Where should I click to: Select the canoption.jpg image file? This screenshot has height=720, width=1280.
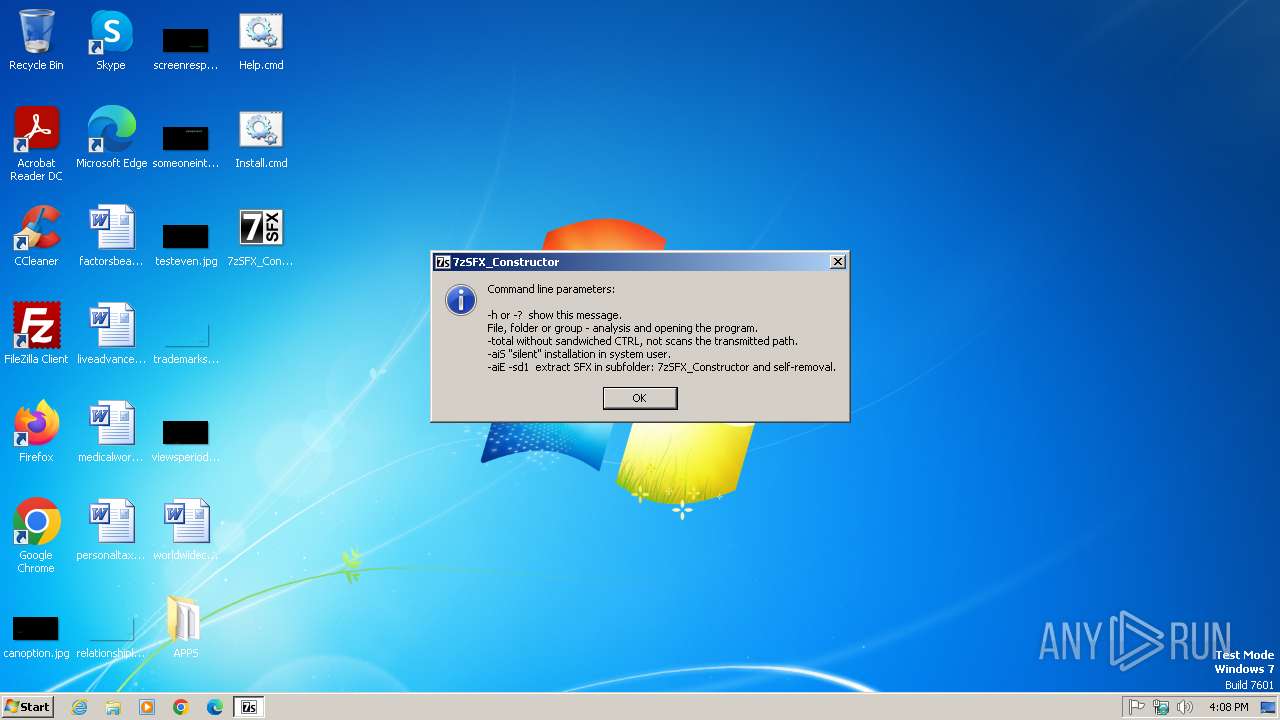point(36,635)
